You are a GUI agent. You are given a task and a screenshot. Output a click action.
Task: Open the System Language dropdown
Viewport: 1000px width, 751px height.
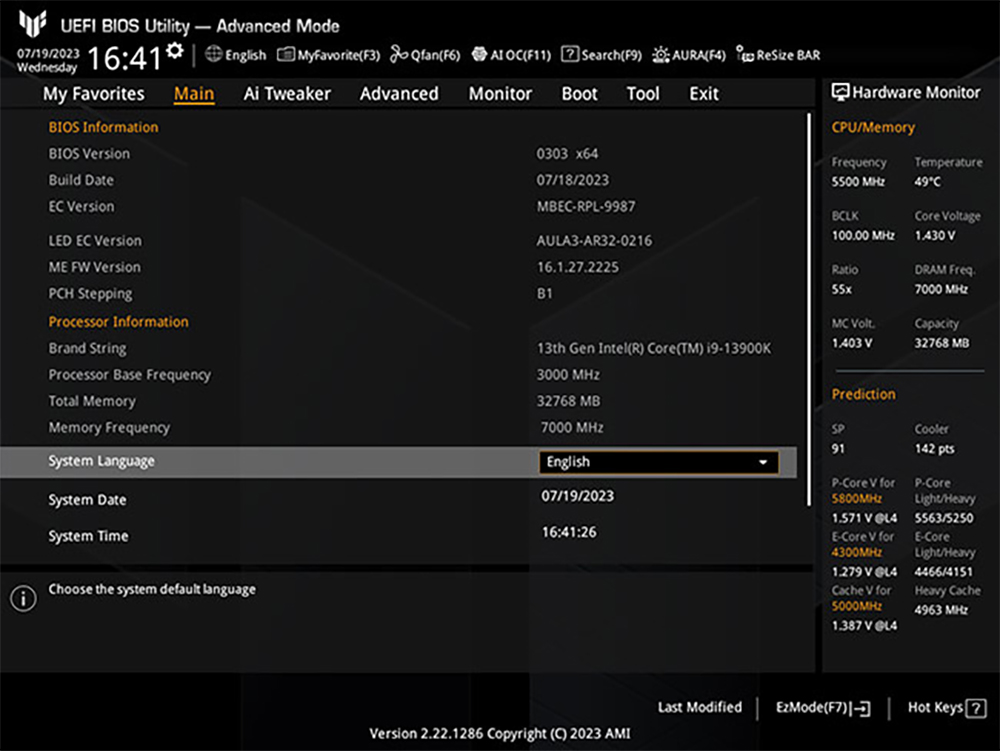(x=659, y=462)
